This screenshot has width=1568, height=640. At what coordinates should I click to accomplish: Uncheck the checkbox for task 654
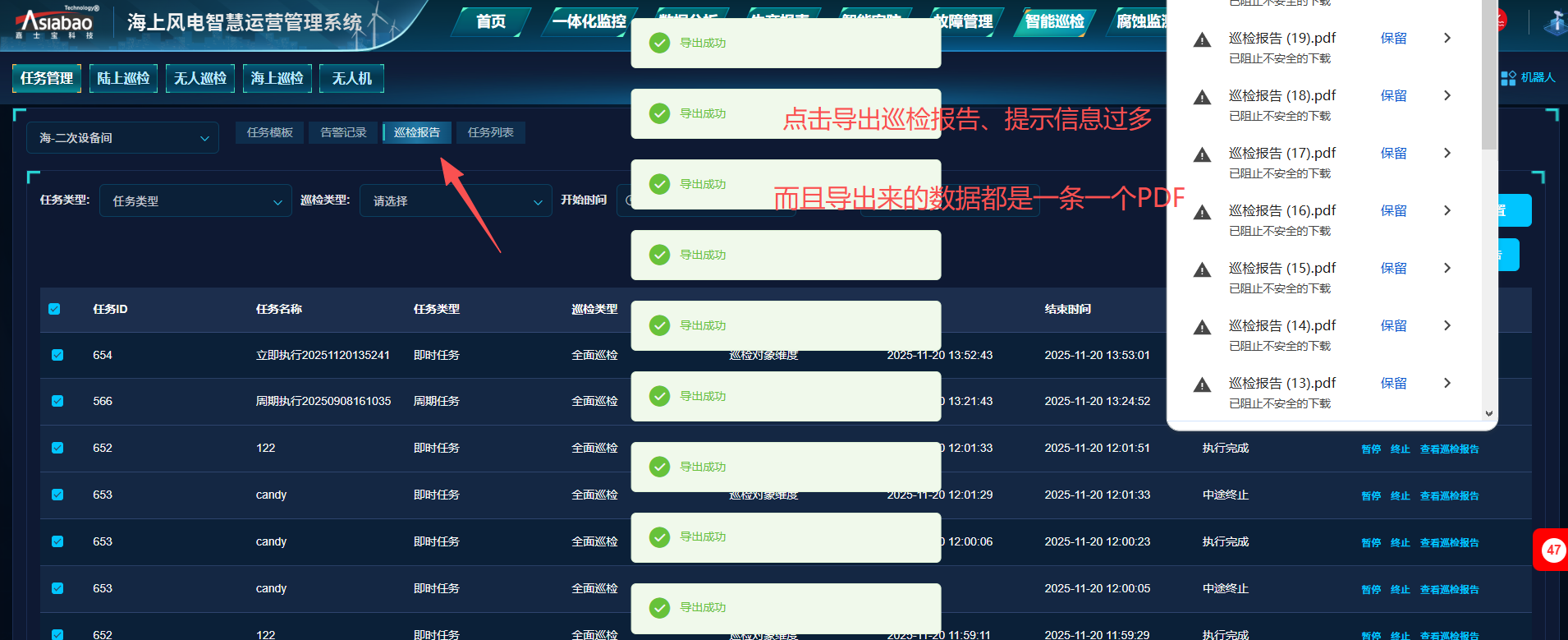(x=57, y=355)
